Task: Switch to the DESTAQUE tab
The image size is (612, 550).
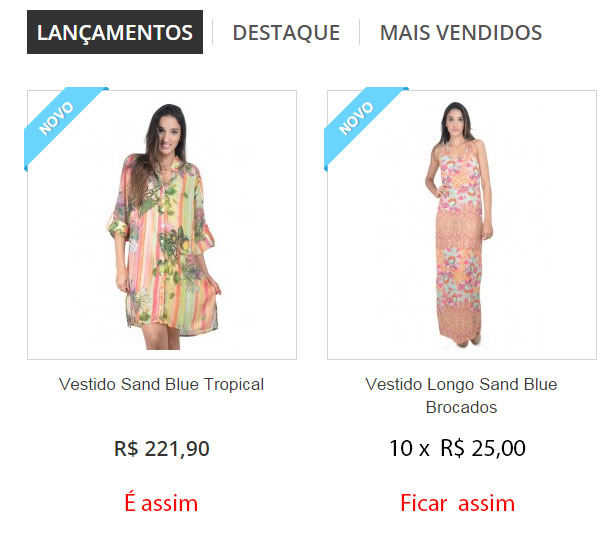Action: pos(286,32)
